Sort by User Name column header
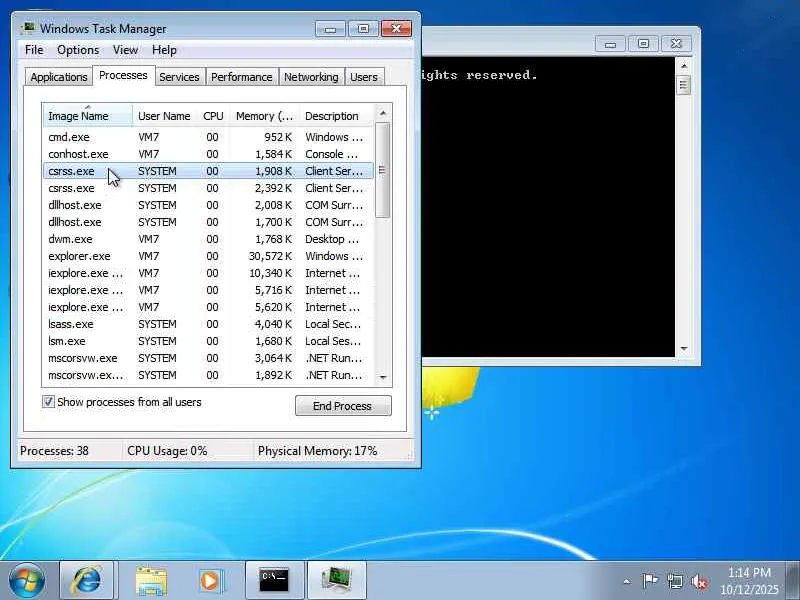 pyautogui.click(x=164, y=116)
